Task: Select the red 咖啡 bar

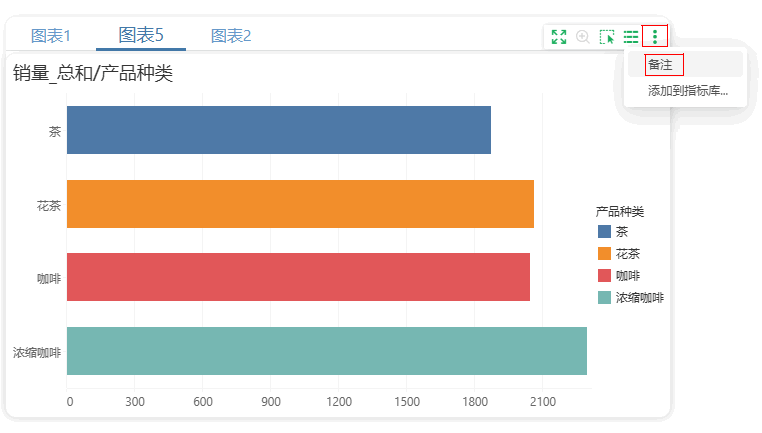Action: [298, 277]
